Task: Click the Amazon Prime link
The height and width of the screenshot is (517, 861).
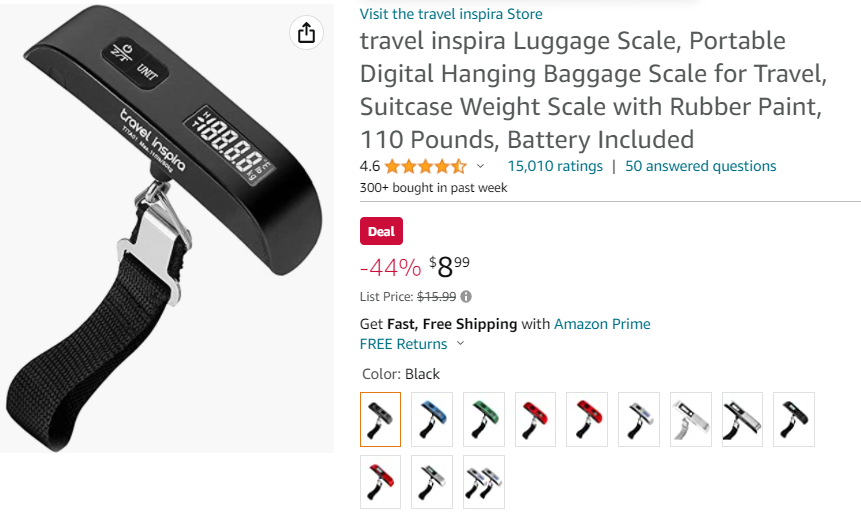Action: [602, 324]
